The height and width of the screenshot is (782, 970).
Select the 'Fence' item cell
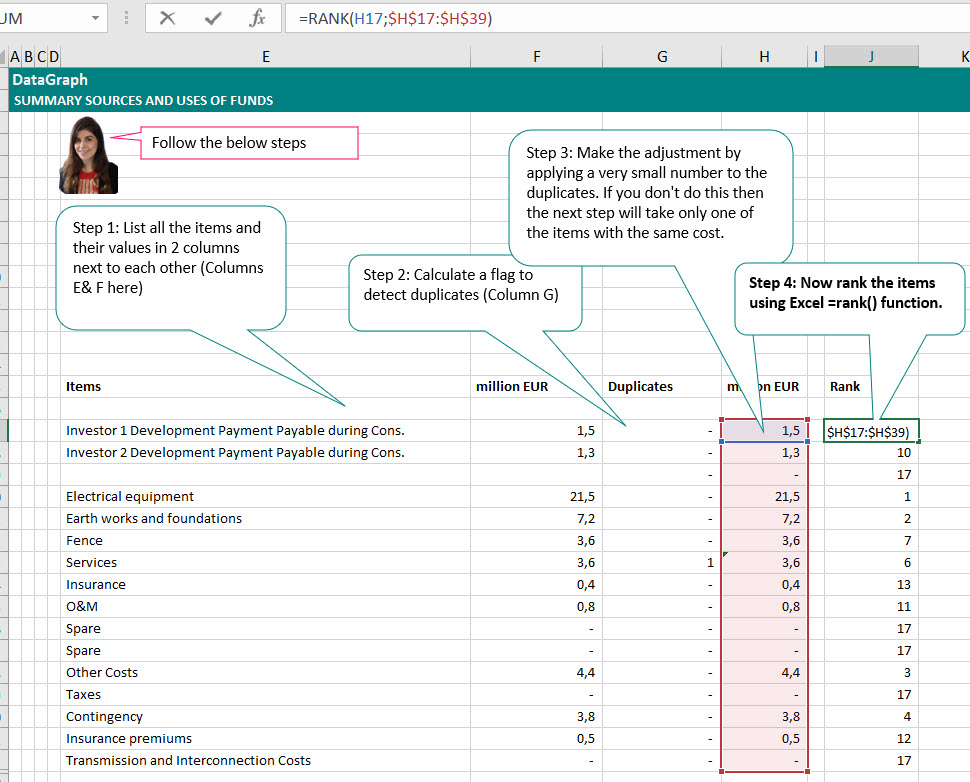tap(265, 541)
